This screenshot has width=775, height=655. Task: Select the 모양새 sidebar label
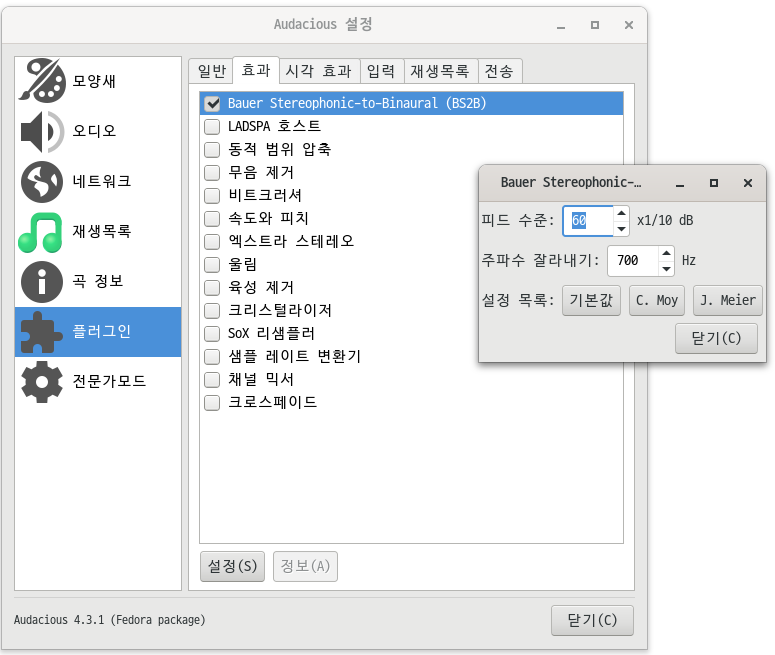point(94,81)
